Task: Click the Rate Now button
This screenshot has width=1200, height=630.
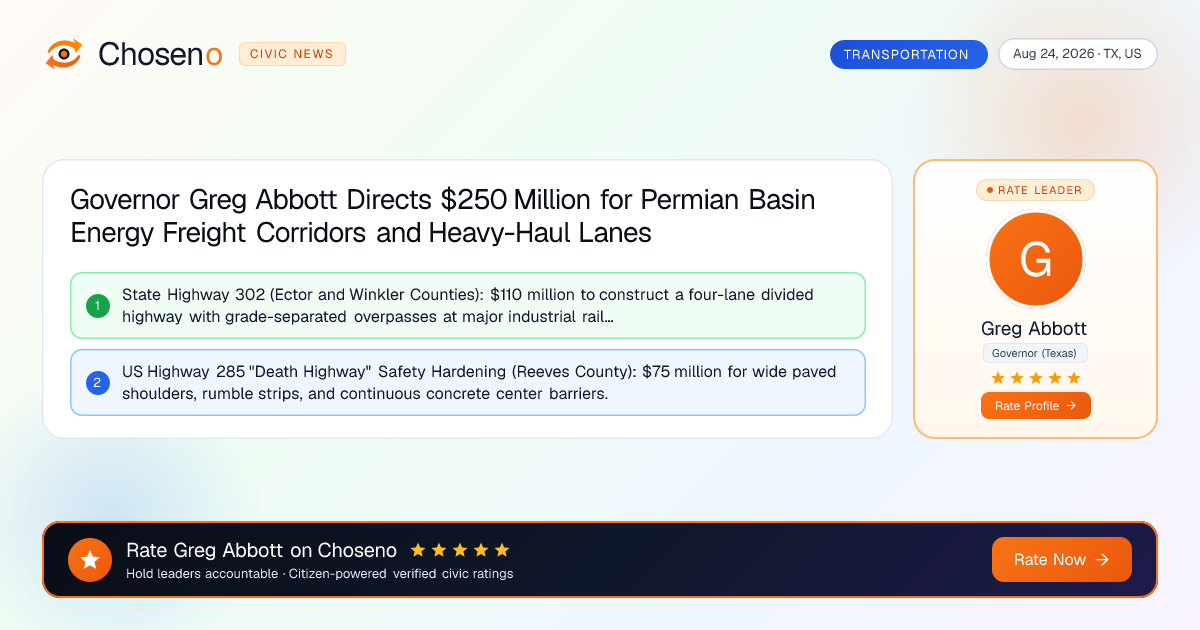Action: pyautogui.click(x=1062, y=560)
